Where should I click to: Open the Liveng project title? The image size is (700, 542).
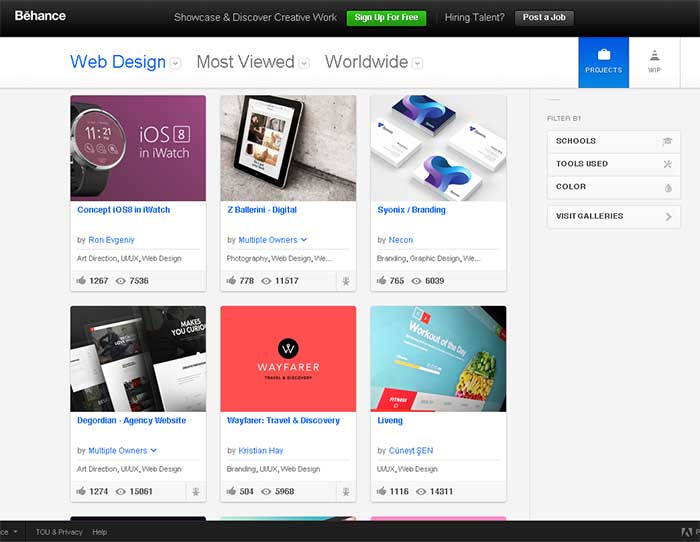[x=390, y=421]
